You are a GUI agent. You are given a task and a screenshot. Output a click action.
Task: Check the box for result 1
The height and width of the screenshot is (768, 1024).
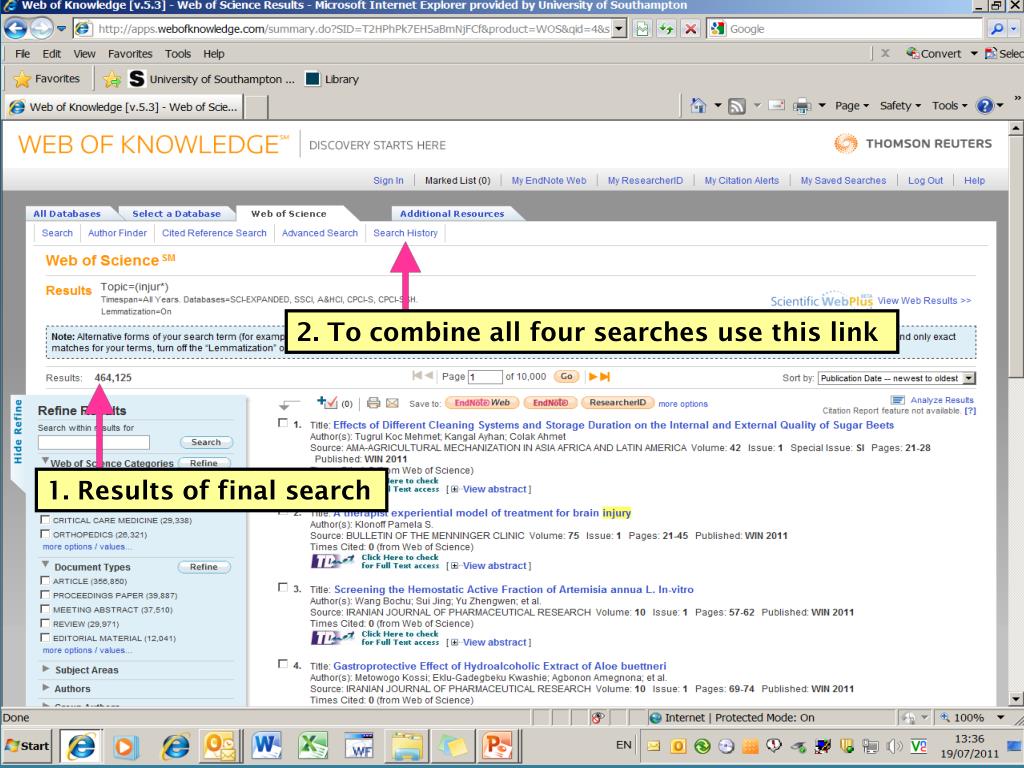pyautogui.click(x=283, y=423)
